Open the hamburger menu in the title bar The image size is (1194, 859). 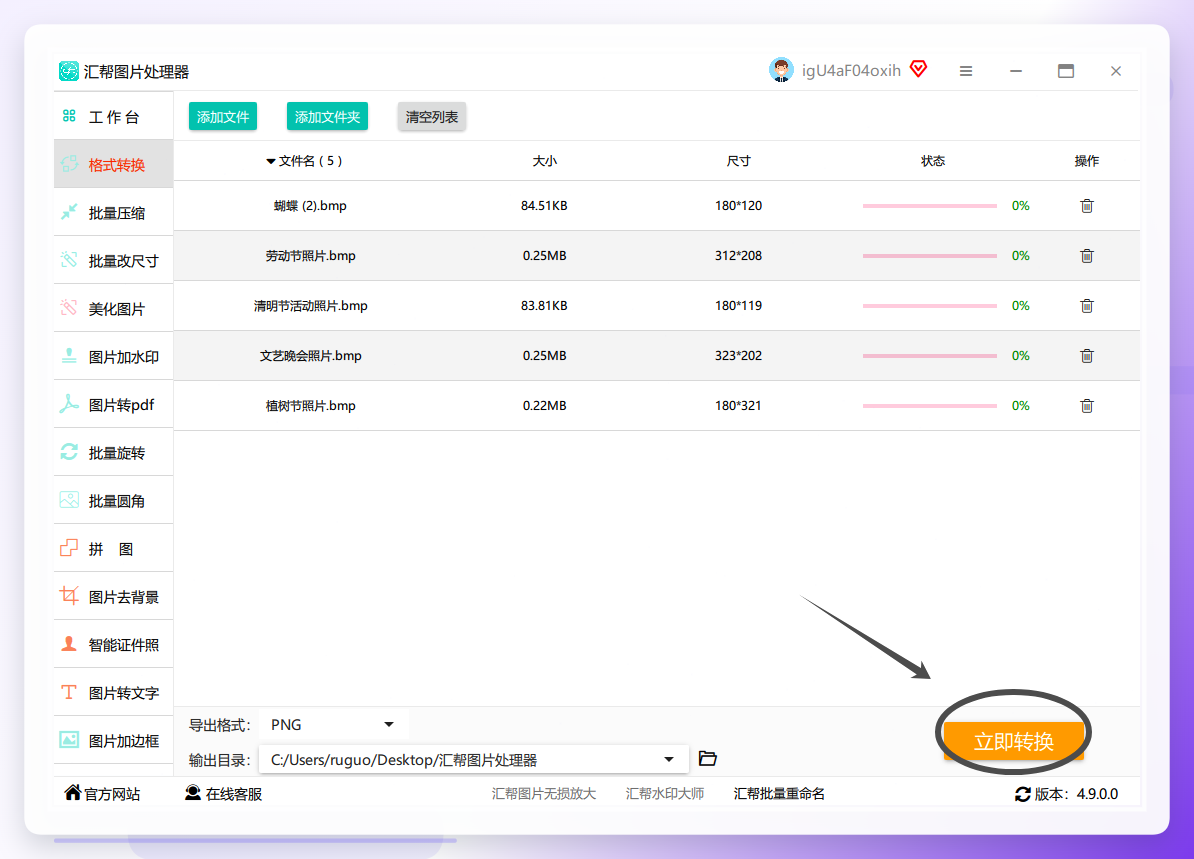[x=966, y=71]
